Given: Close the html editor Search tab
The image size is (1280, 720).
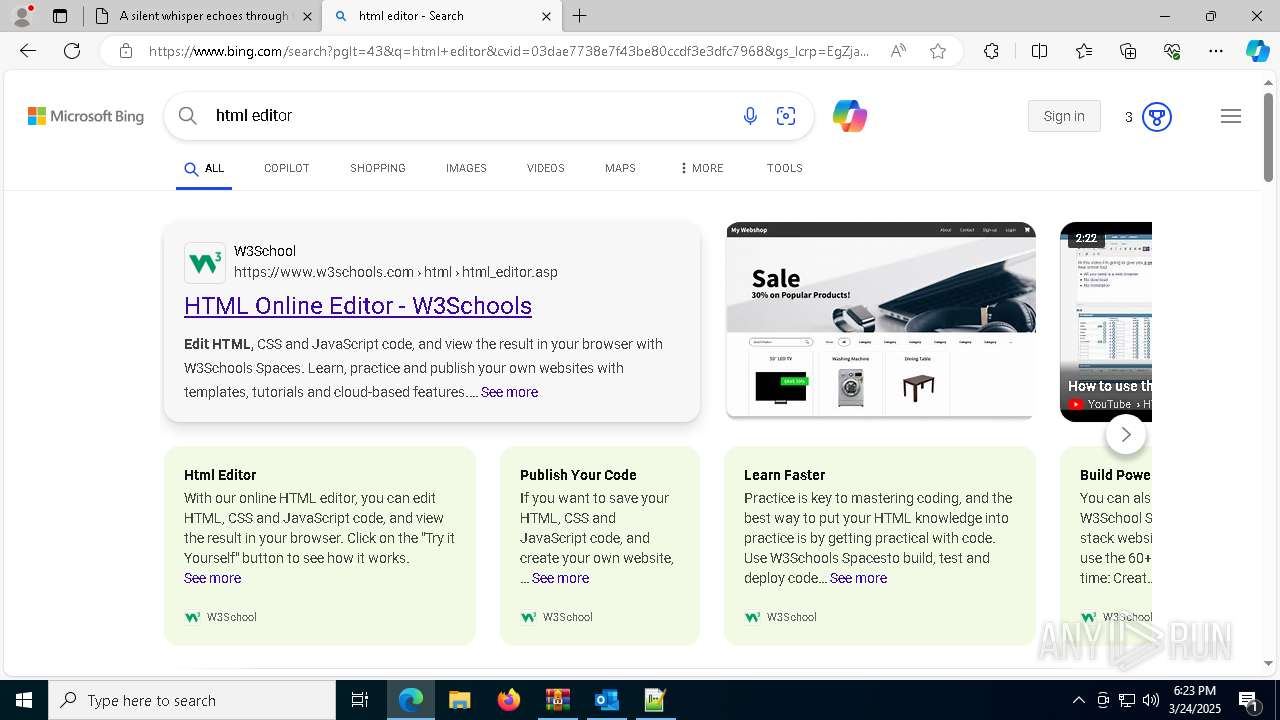Looking at the screenshot, I should [x=546, y=16].
